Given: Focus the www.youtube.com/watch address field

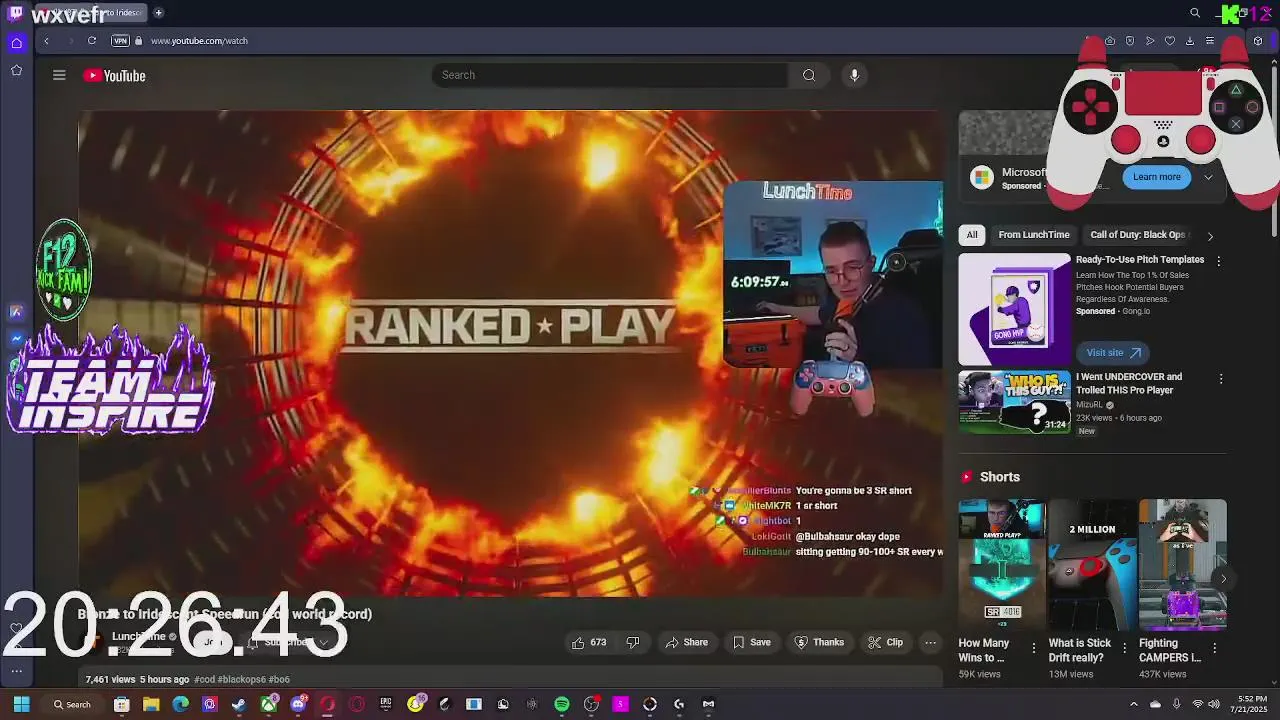Looking at the screenshot, I should [199, 41].
